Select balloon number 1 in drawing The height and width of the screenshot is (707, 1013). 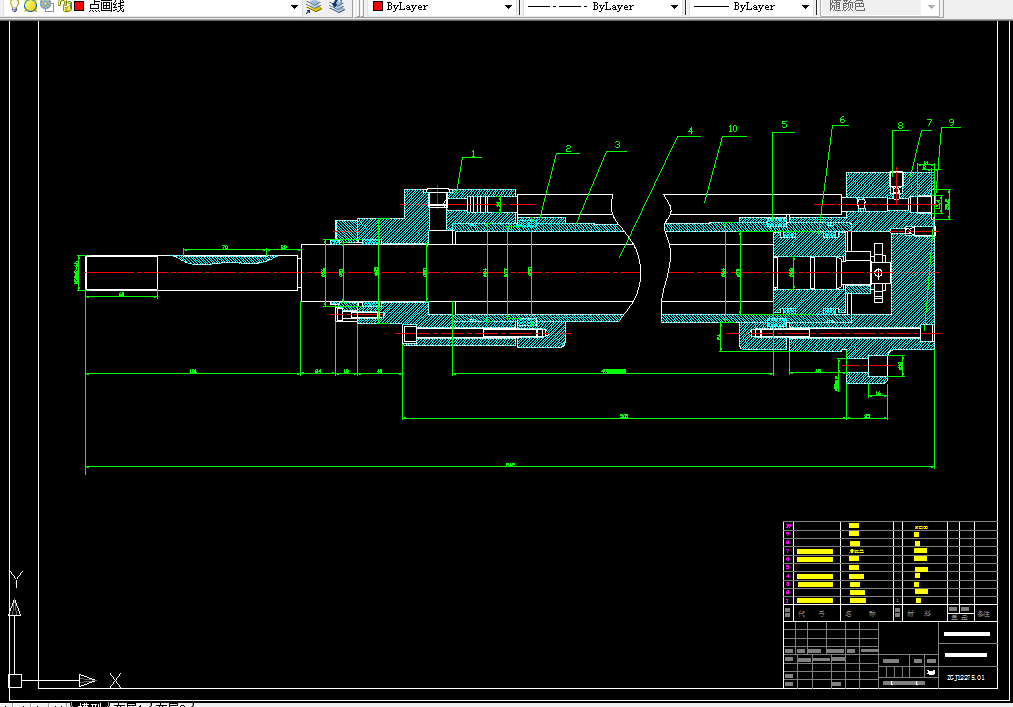[474, 154]
